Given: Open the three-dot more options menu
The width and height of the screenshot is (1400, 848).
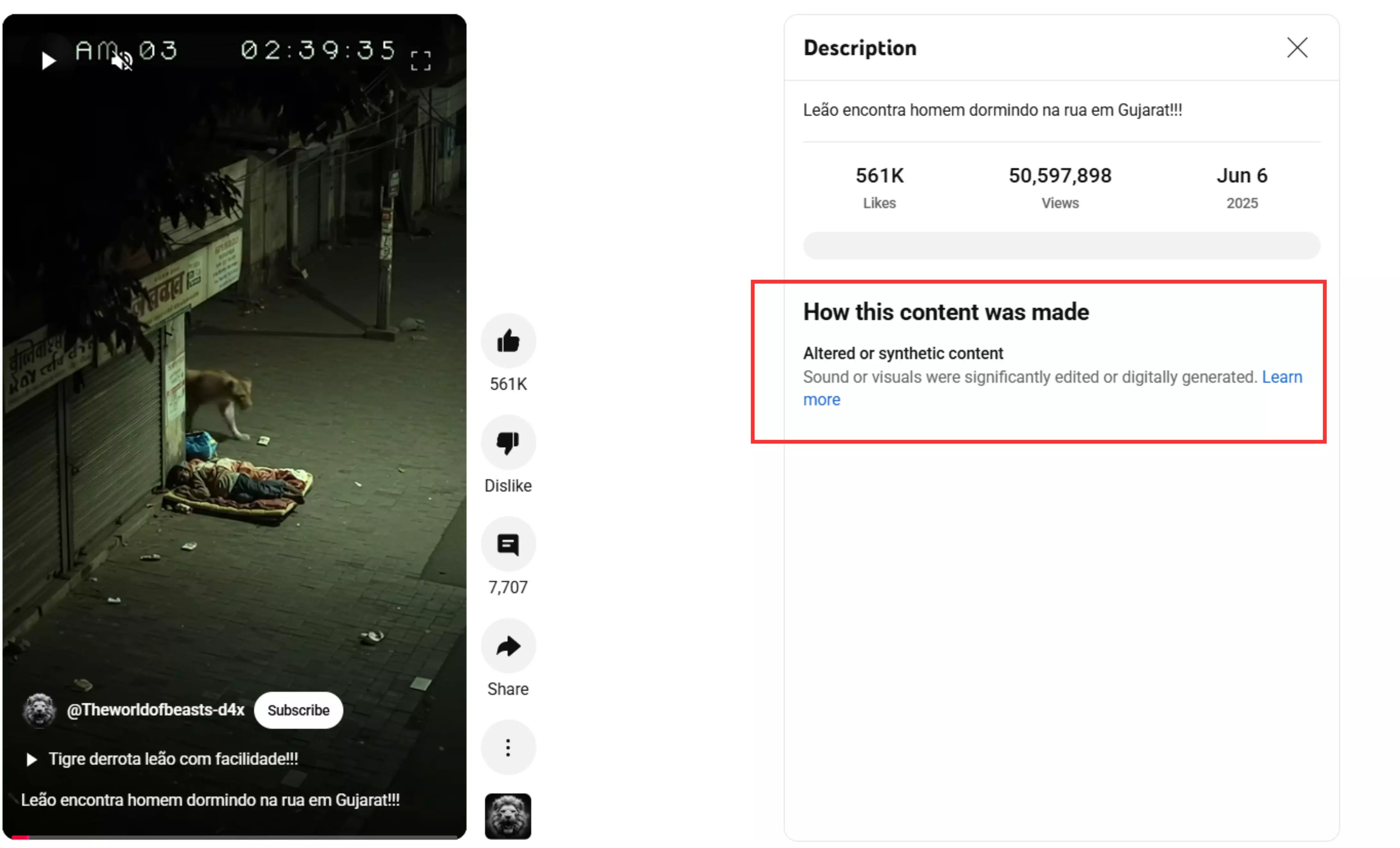Looking at the screenshot, I should click(x=508, y=747).
